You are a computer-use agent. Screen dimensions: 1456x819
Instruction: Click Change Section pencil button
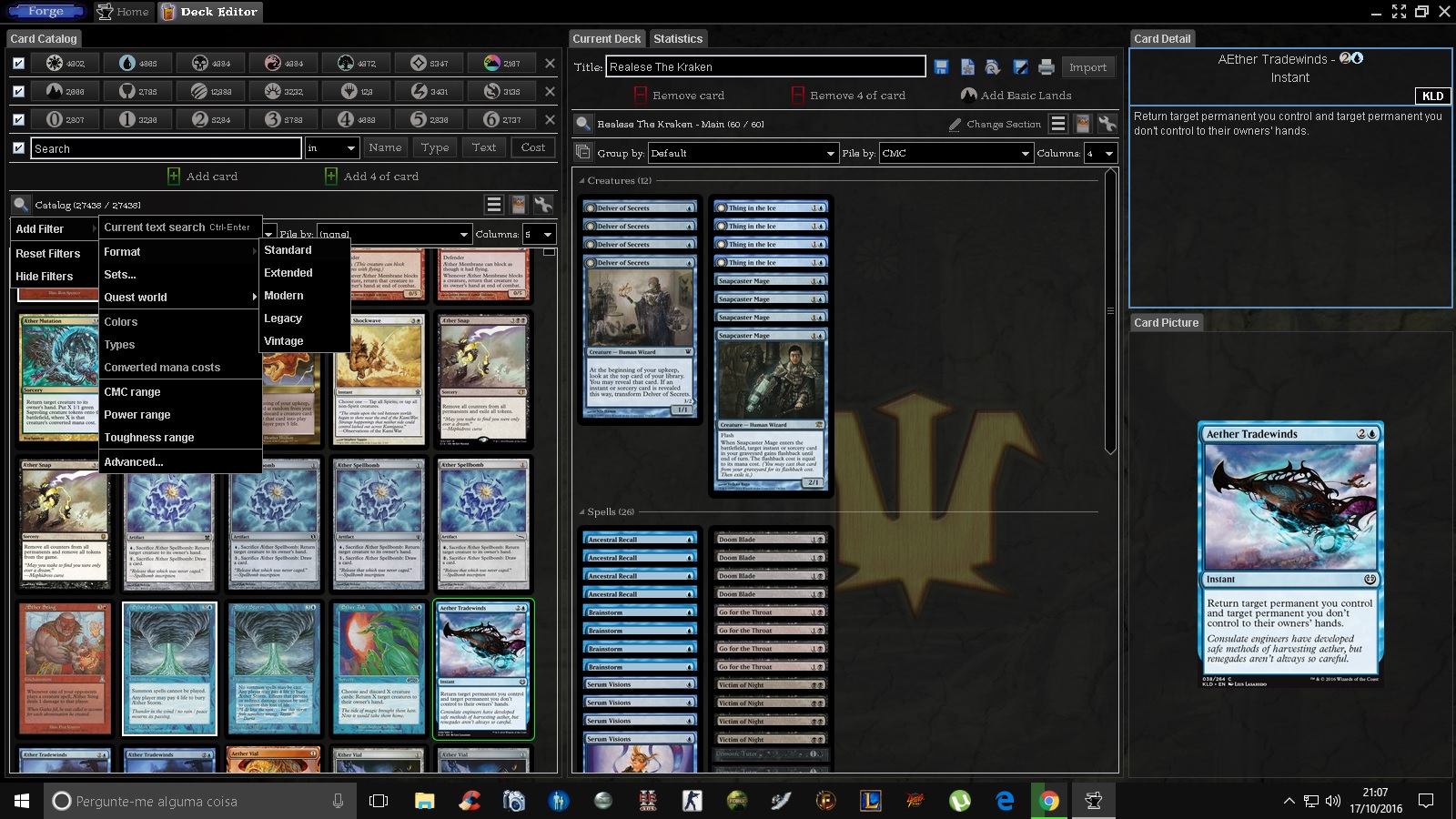[x=995, y=124]
